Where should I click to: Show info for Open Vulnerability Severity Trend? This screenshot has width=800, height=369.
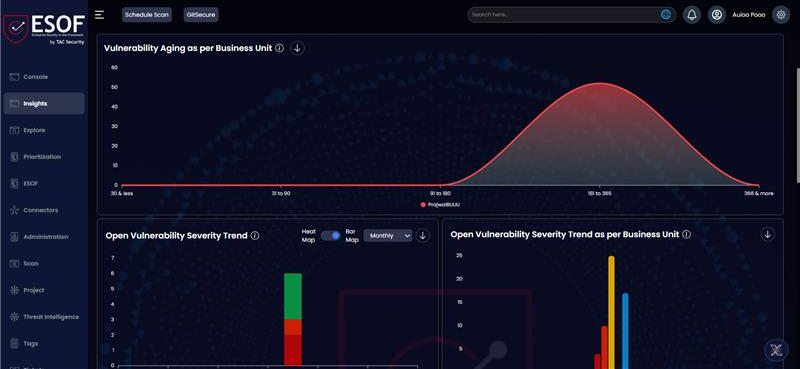pos(255,236)
